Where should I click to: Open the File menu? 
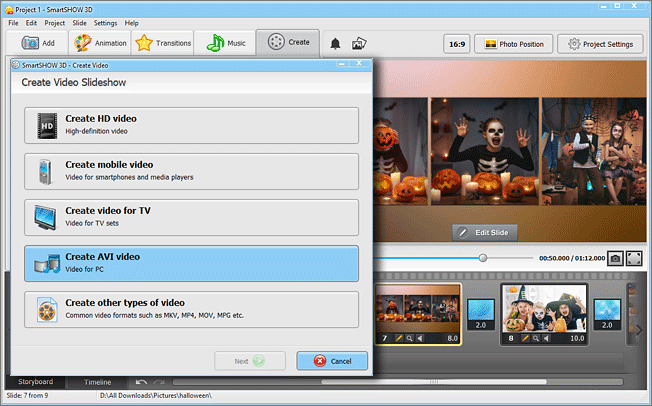click(x=13, y=23)
